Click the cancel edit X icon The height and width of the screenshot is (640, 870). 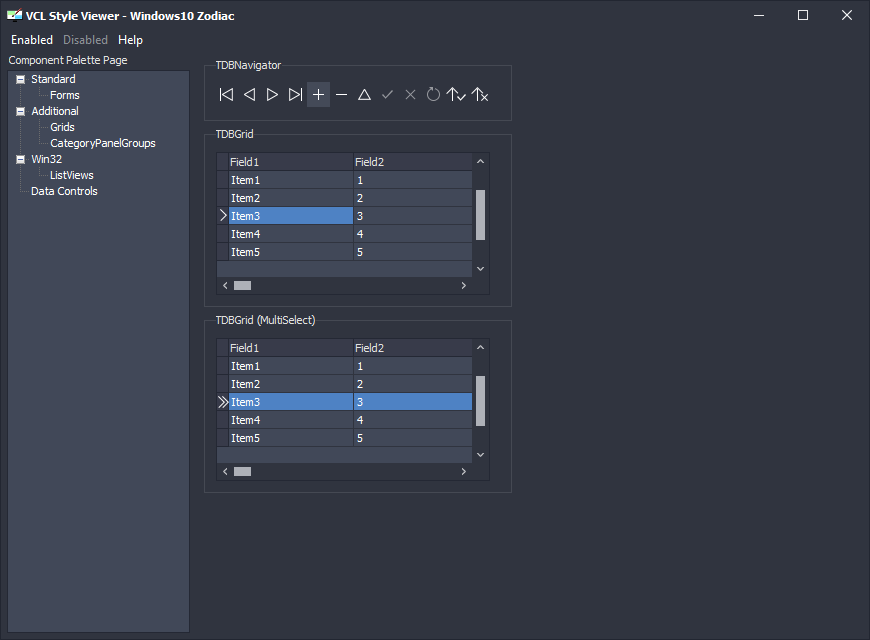pyautogui.click(x=411, y=95)
